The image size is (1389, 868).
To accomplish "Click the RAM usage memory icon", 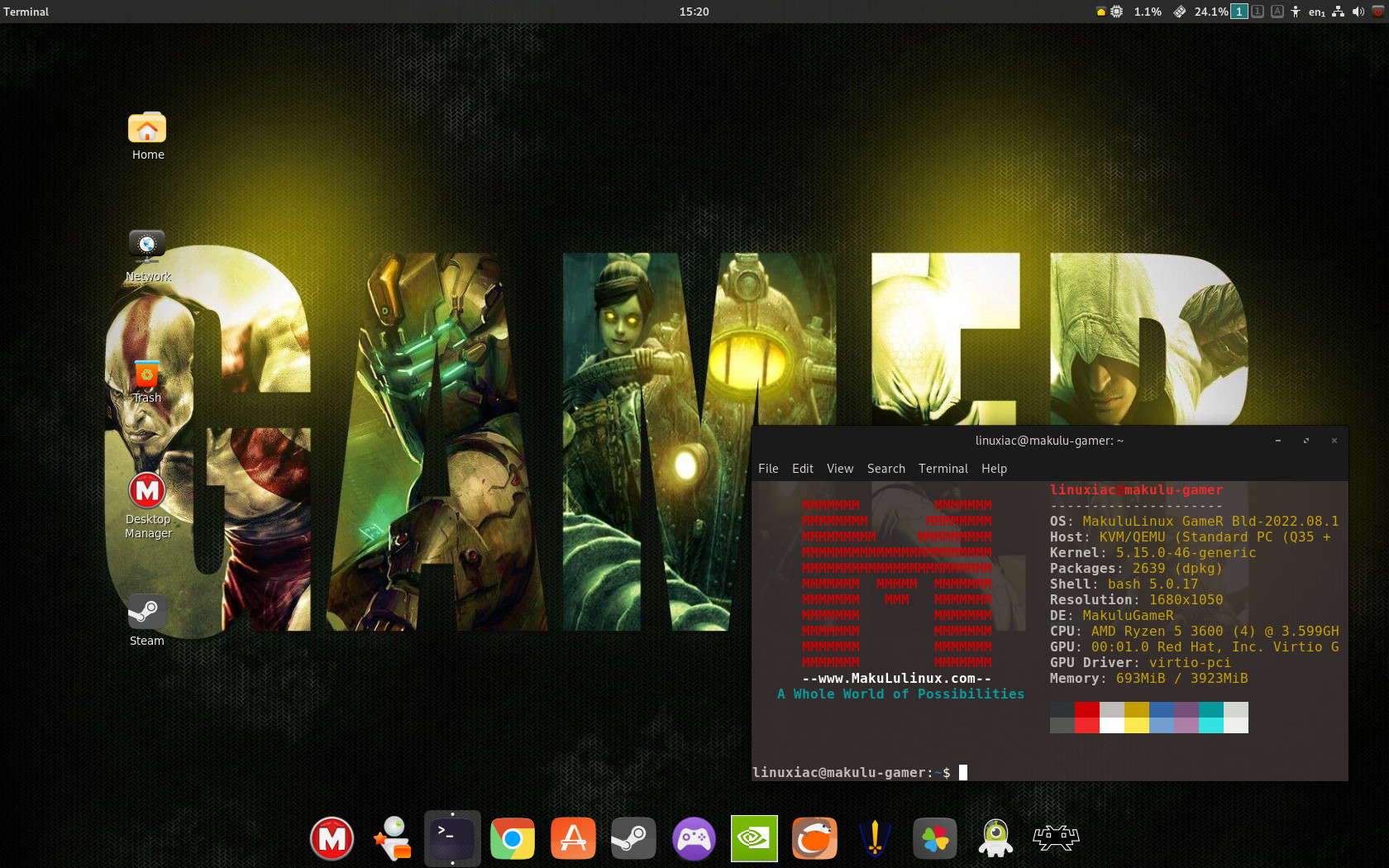I will pyautogui.click(x=1180, y=12).
